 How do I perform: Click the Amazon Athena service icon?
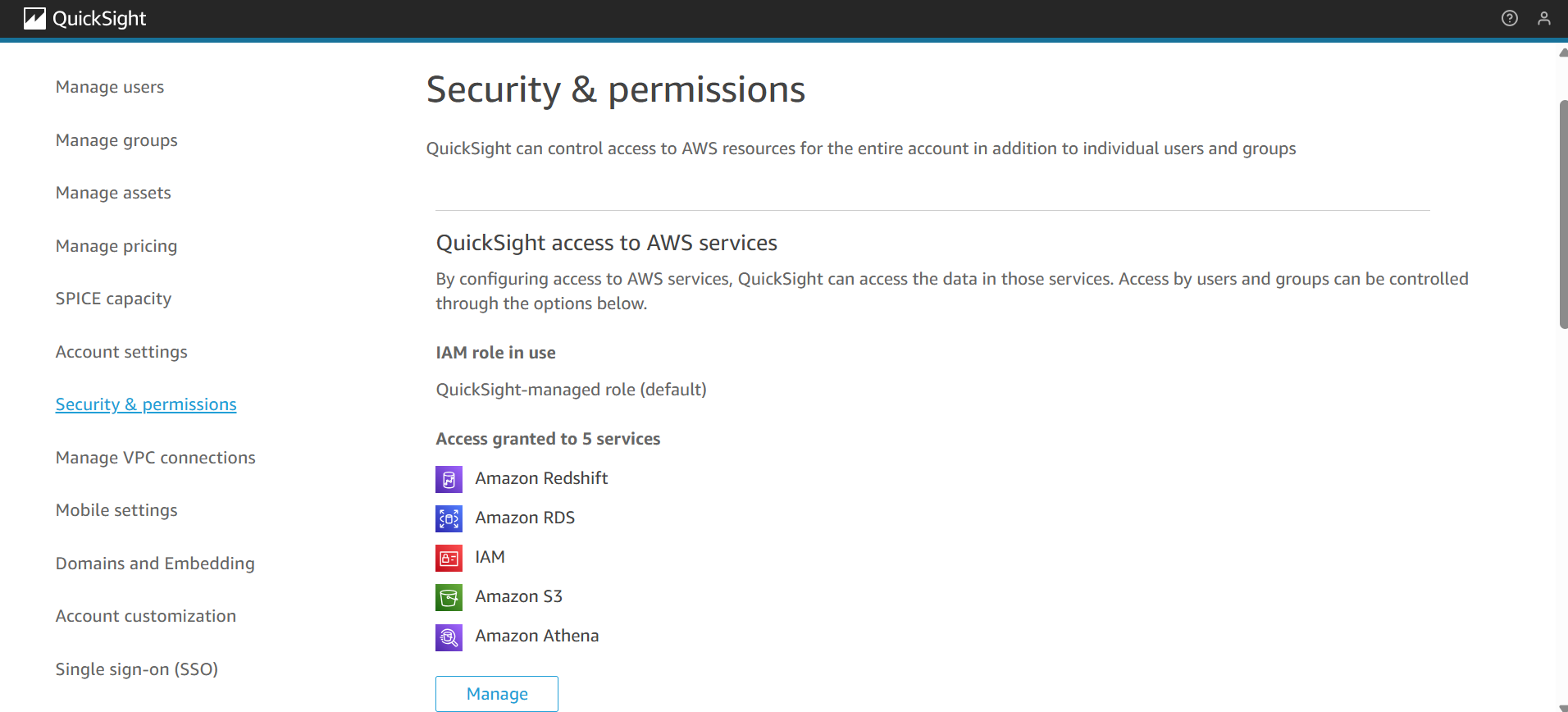tap(449, 637)
